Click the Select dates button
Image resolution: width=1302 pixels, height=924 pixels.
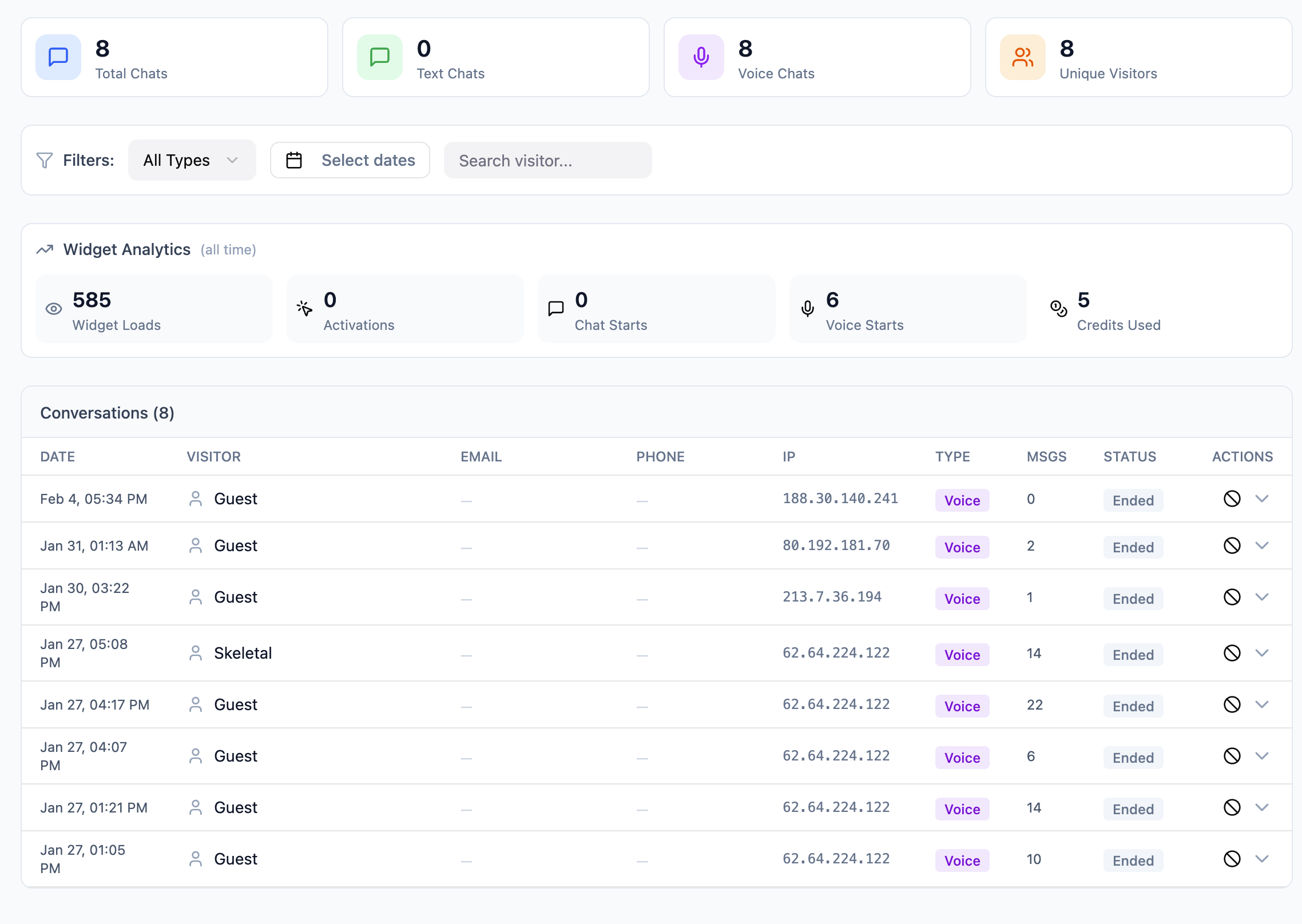350,160
